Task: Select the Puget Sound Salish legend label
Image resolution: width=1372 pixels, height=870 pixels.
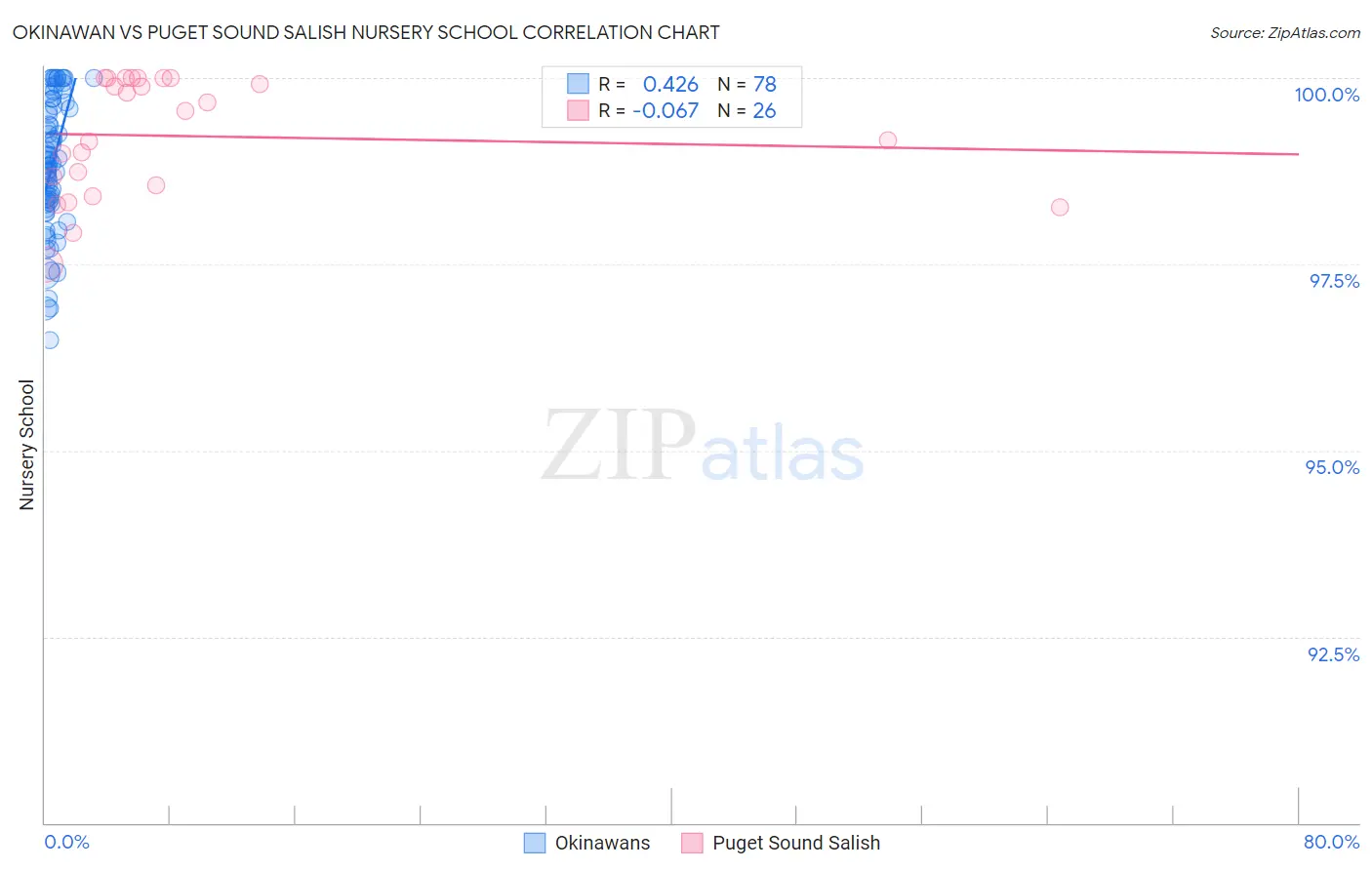Action: pyautogui.click(x=796, y=843)
